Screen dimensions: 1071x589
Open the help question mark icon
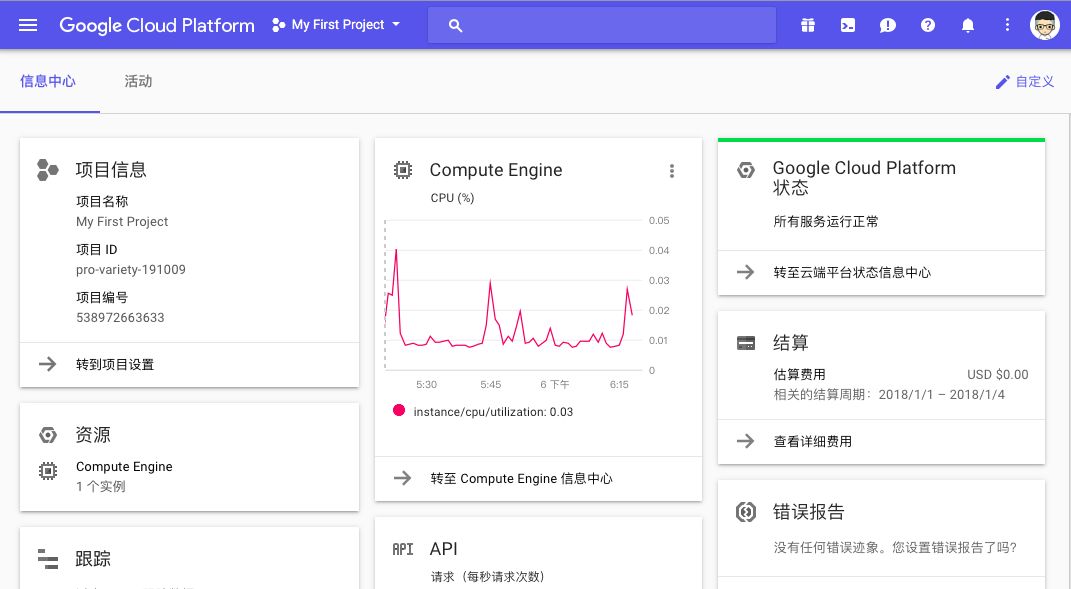tap(928, 25)
